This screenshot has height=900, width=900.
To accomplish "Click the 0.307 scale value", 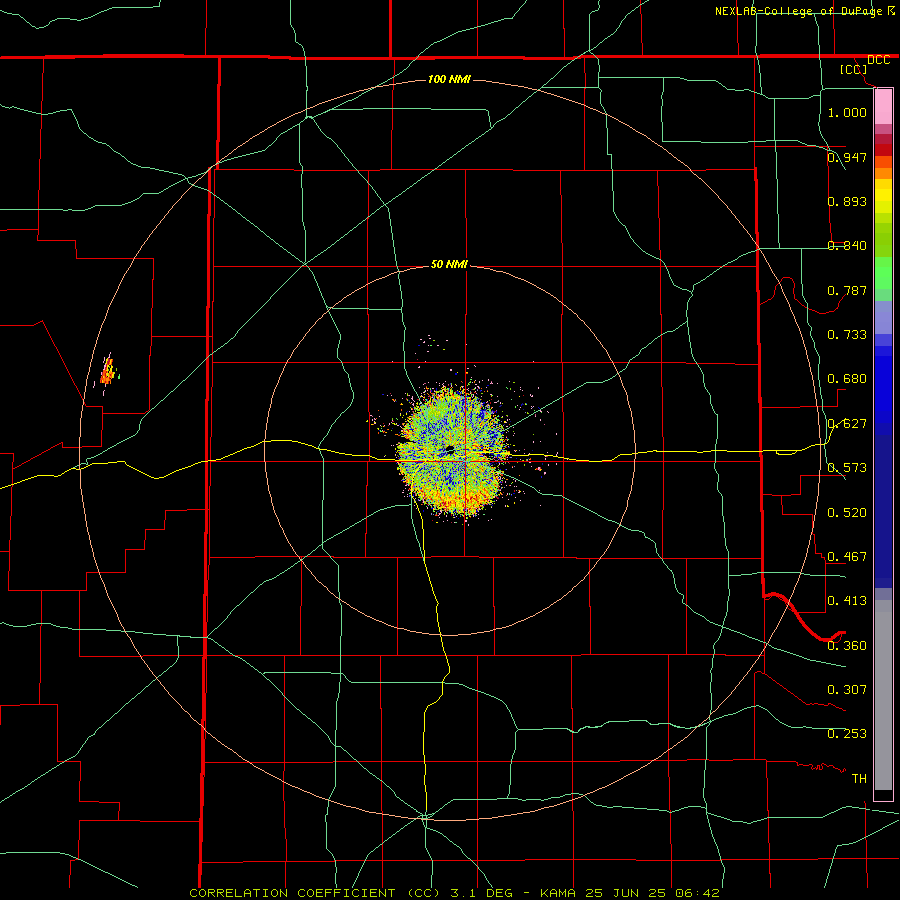I will click(x=847, y=689).
